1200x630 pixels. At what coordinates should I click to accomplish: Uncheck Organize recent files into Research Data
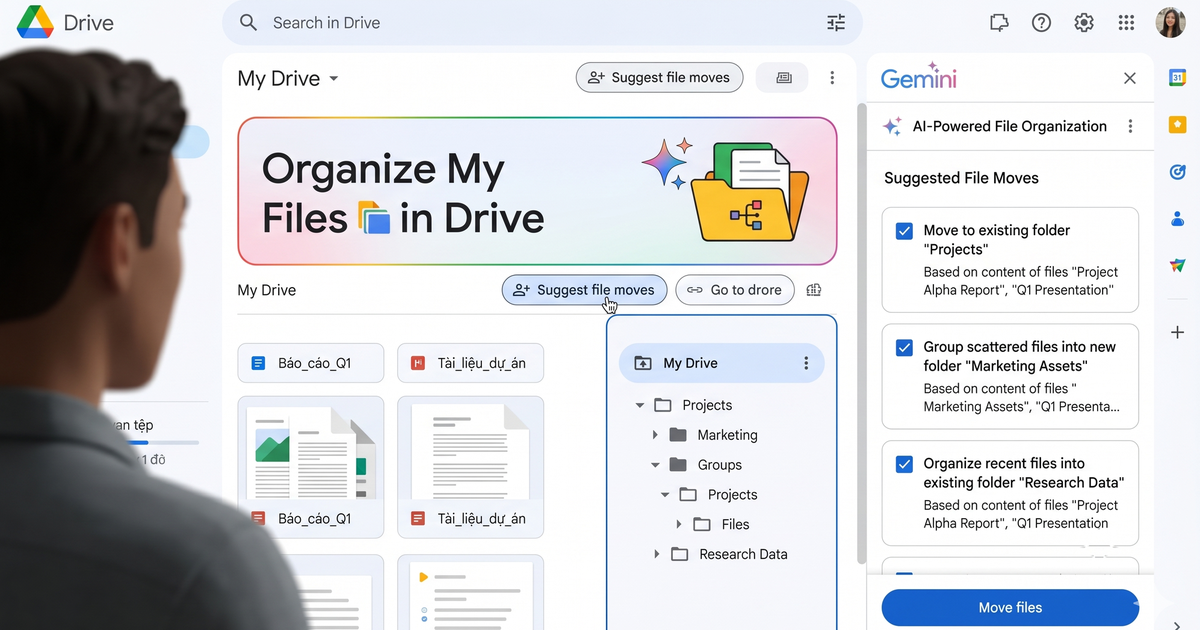click(904, 464)
